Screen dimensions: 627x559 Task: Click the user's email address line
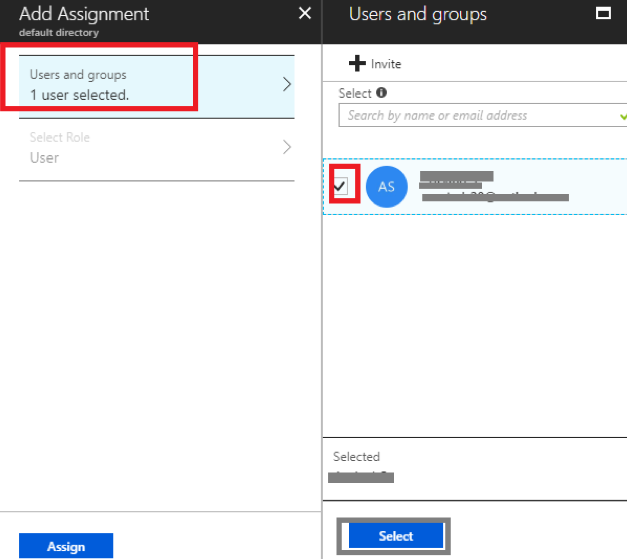coord(495,196)
